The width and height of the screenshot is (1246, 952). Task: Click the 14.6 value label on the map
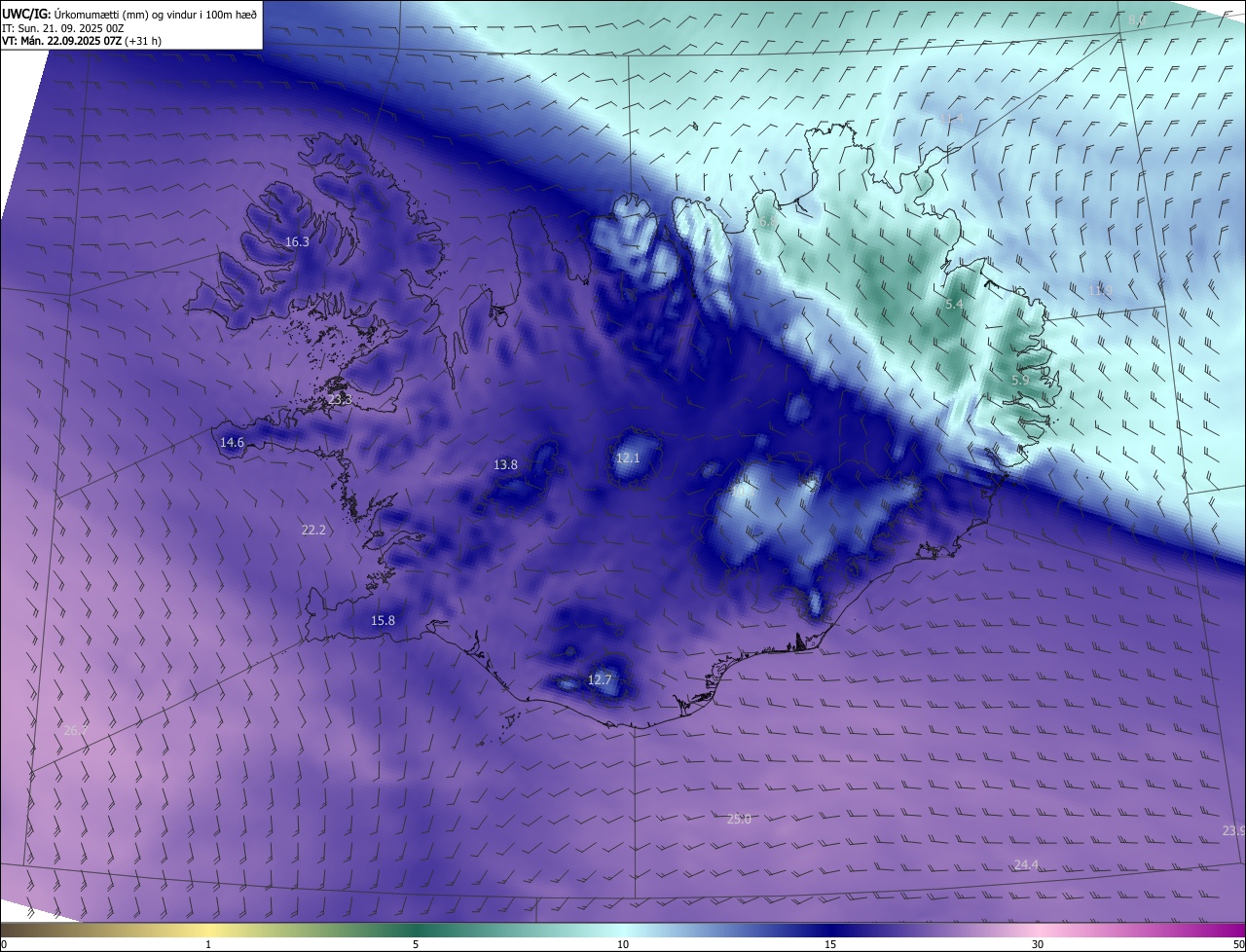coord(232,442)
